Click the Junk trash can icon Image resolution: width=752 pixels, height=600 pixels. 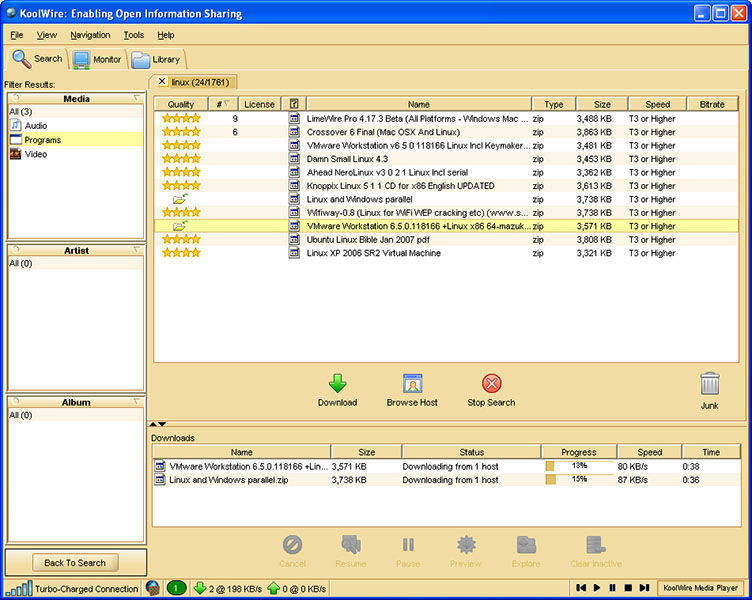(x=710, y=384)
